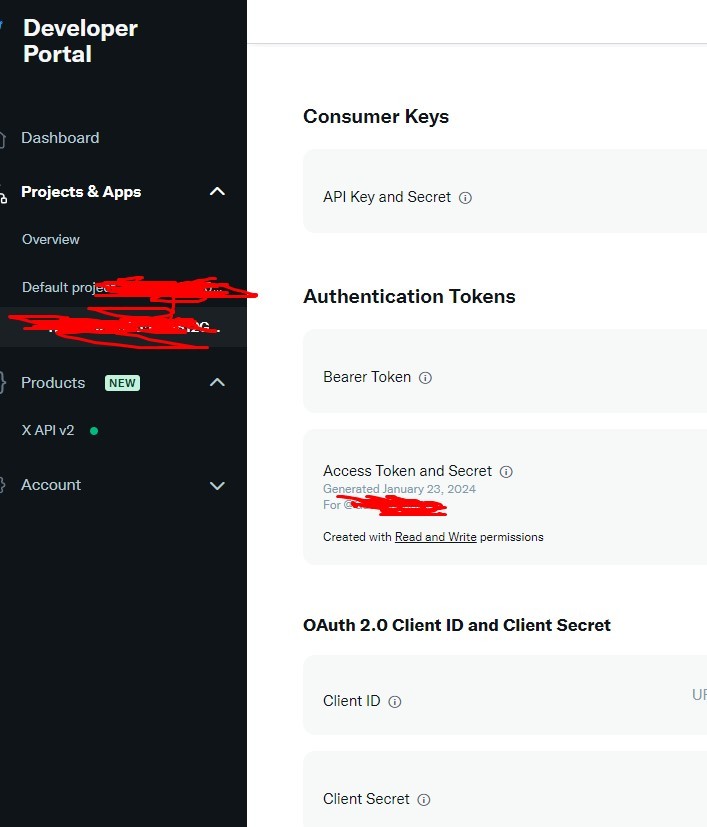Click the Products curly brace icon
This screenshot has height=827, width=707.
2,383
